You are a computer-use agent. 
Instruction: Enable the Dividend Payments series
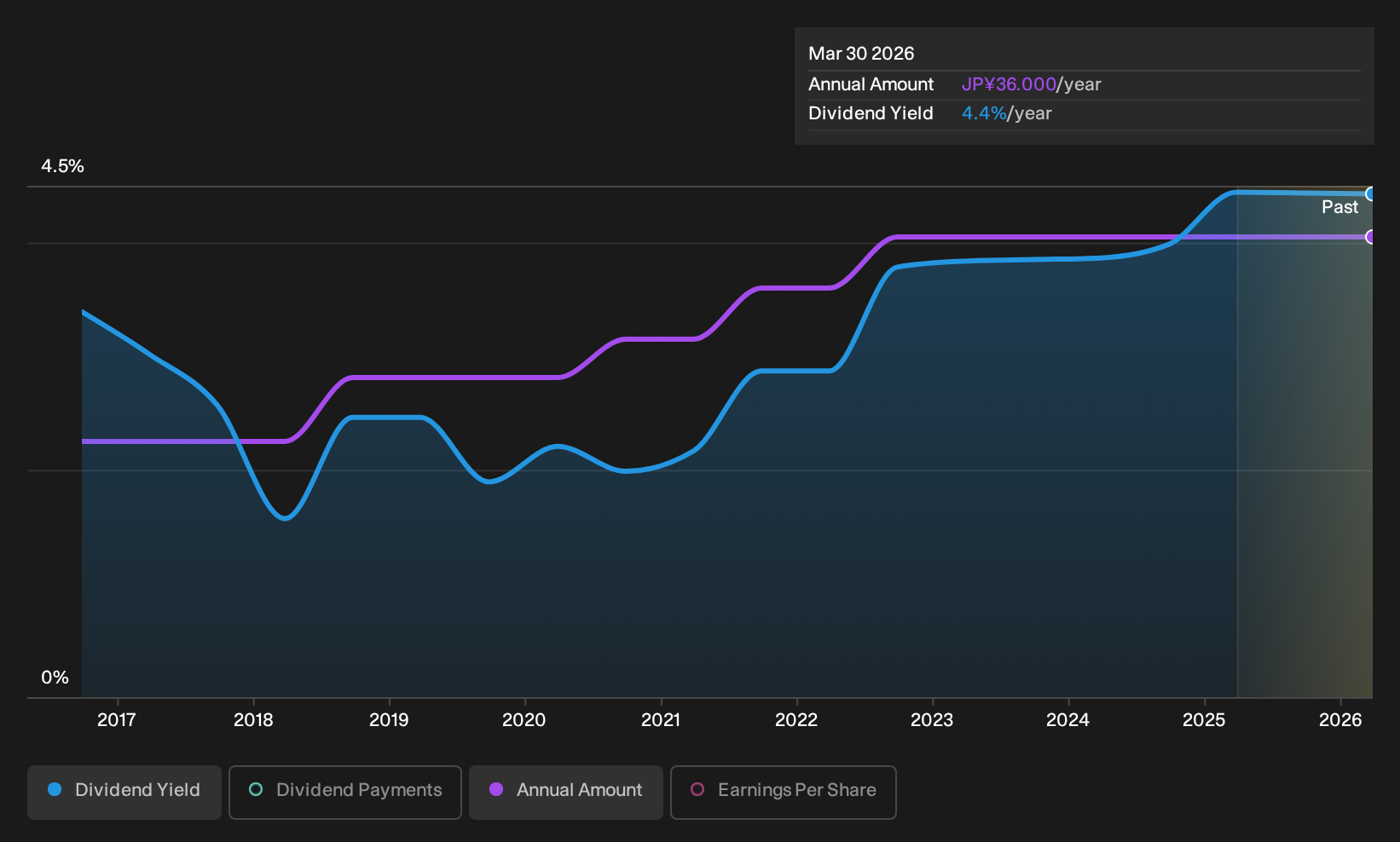[345, 792]
